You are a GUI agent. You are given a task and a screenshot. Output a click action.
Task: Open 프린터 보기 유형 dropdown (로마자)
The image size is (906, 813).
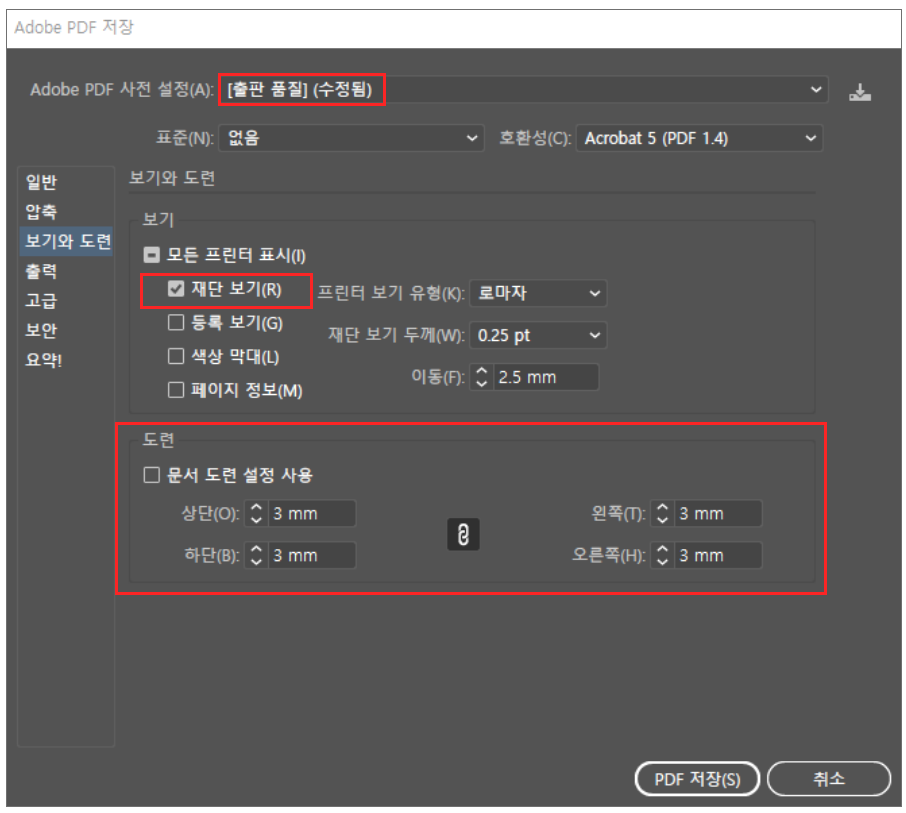tap(538, 293)
